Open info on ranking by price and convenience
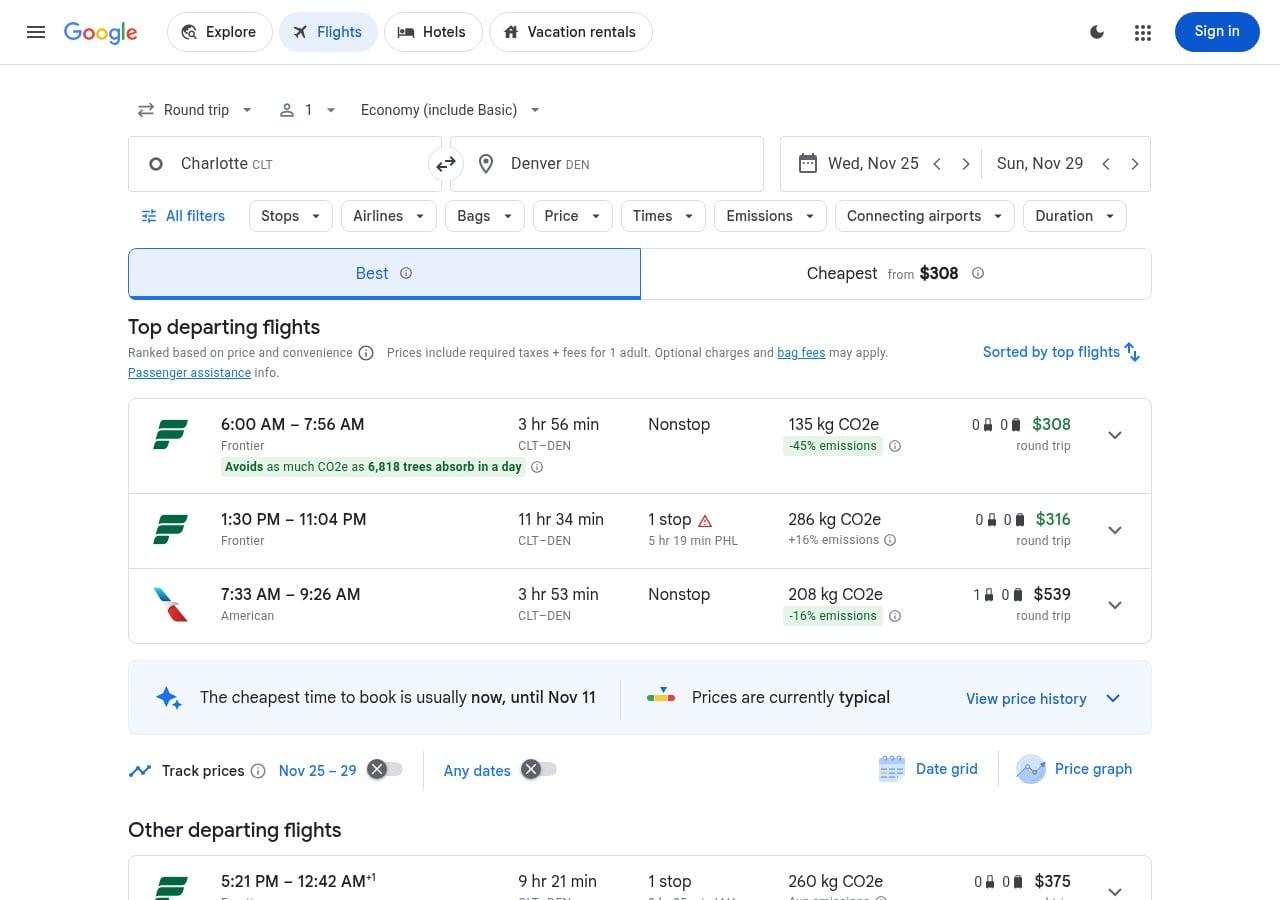This screenshot has height=900, width=1280. (366, 353)
